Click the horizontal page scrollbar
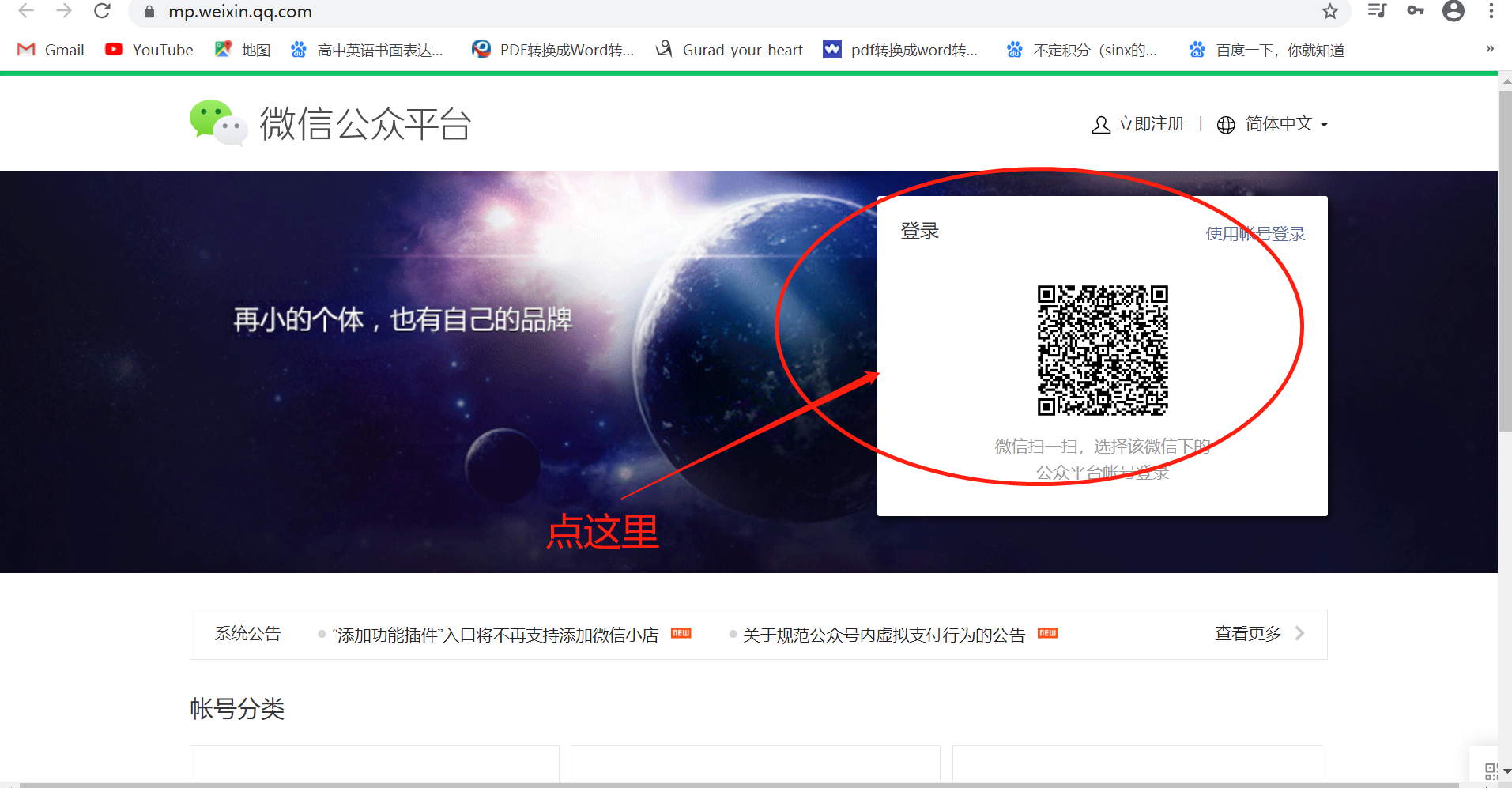1512x788 pixels. (739, 785)
